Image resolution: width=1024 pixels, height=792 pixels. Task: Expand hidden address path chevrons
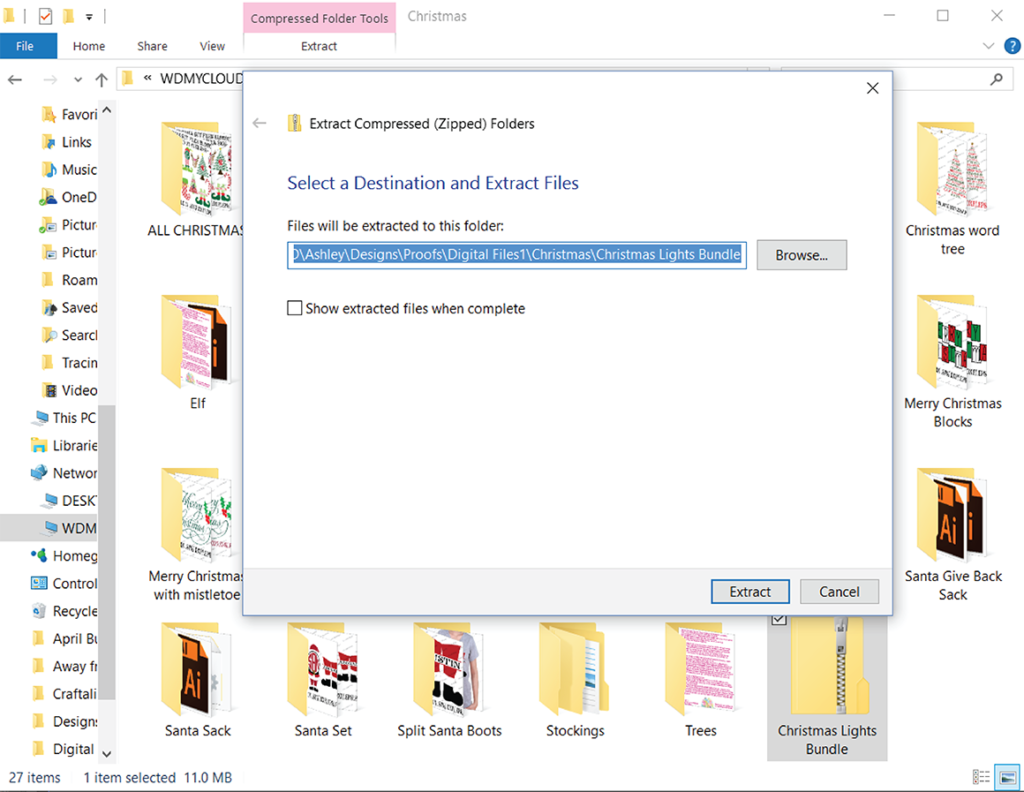[x=148, y=78]
